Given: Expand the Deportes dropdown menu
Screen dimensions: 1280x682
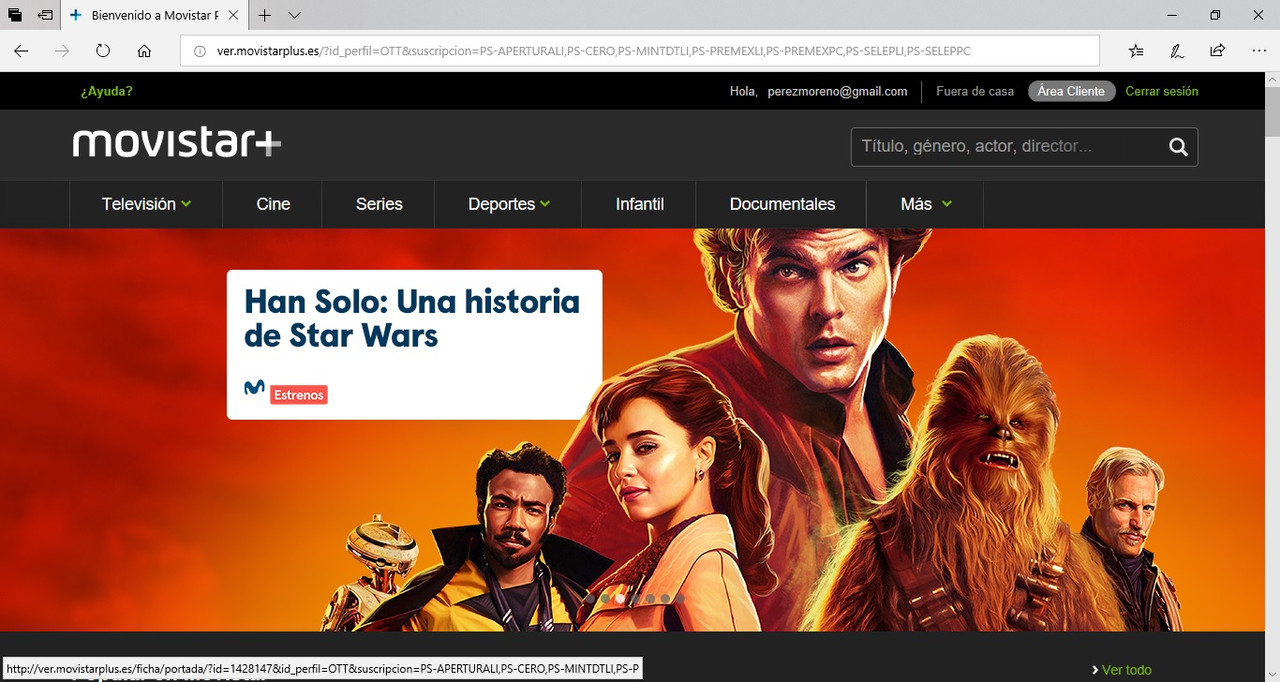Looking at the screenshot, I should [509, 204].
